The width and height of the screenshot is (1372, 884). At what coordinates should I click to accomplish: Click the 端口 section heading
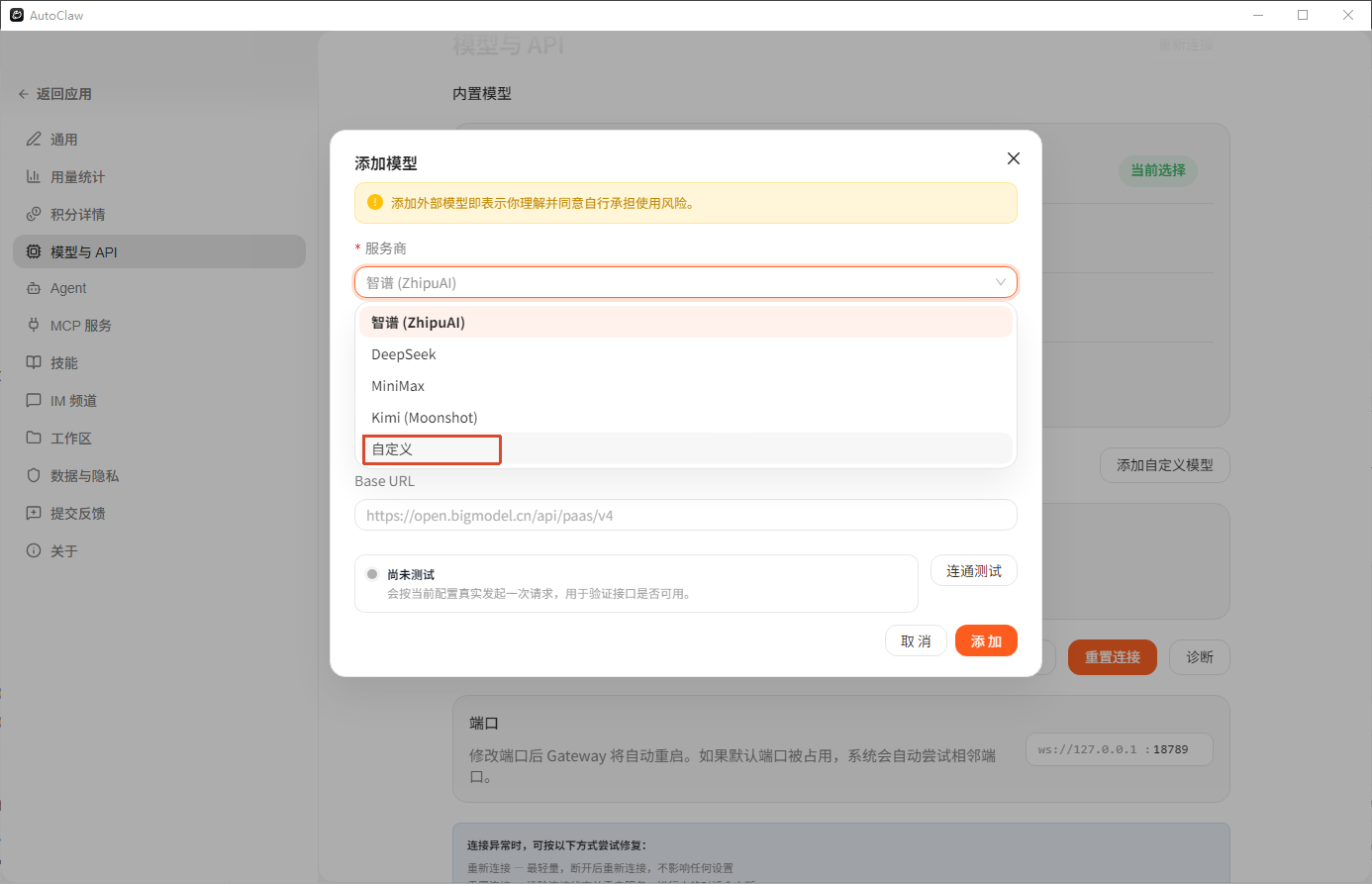click(484, 724)
